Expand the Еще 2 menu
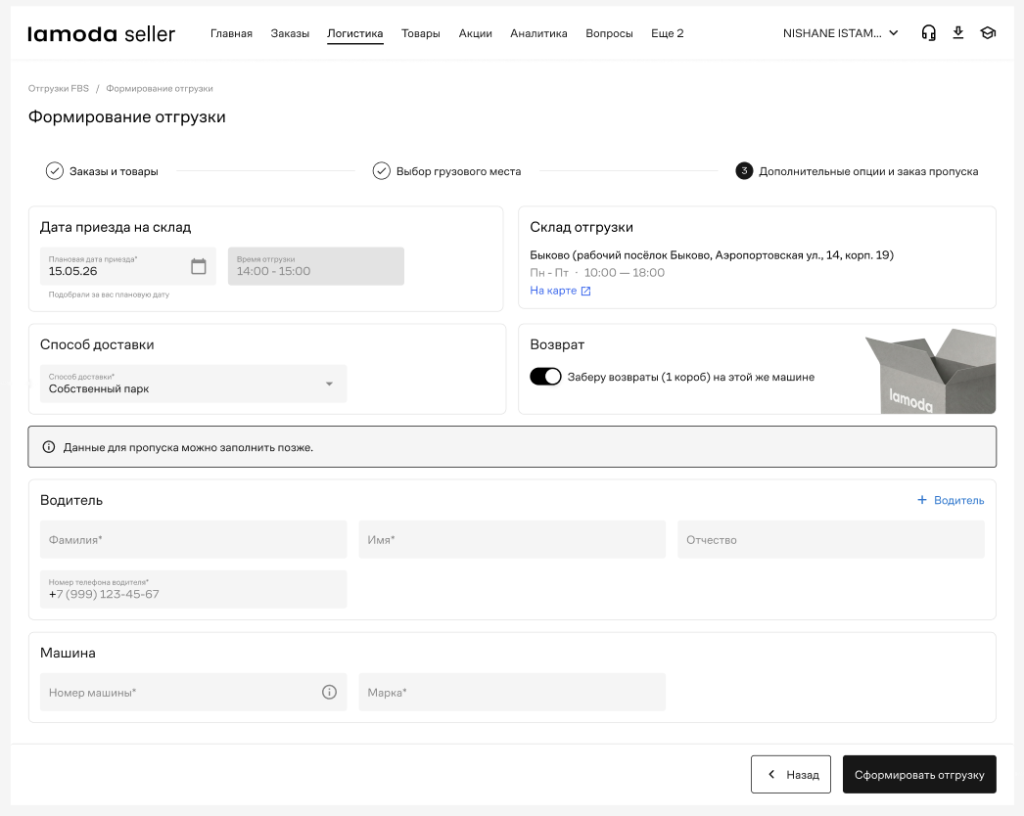This screenshot has width=1024, height=816. (x=667, y=33)
